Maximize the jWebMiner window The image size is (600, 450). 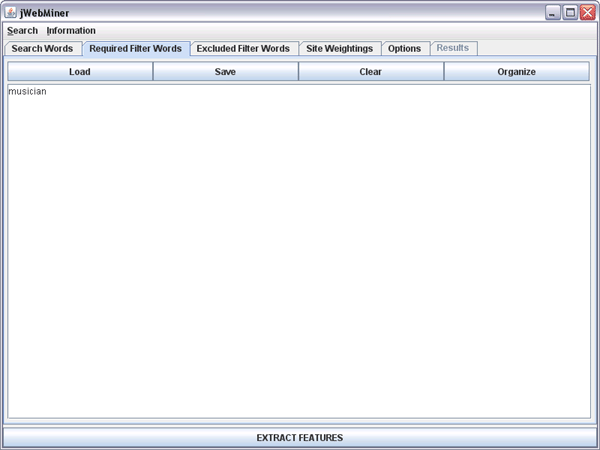570,13
